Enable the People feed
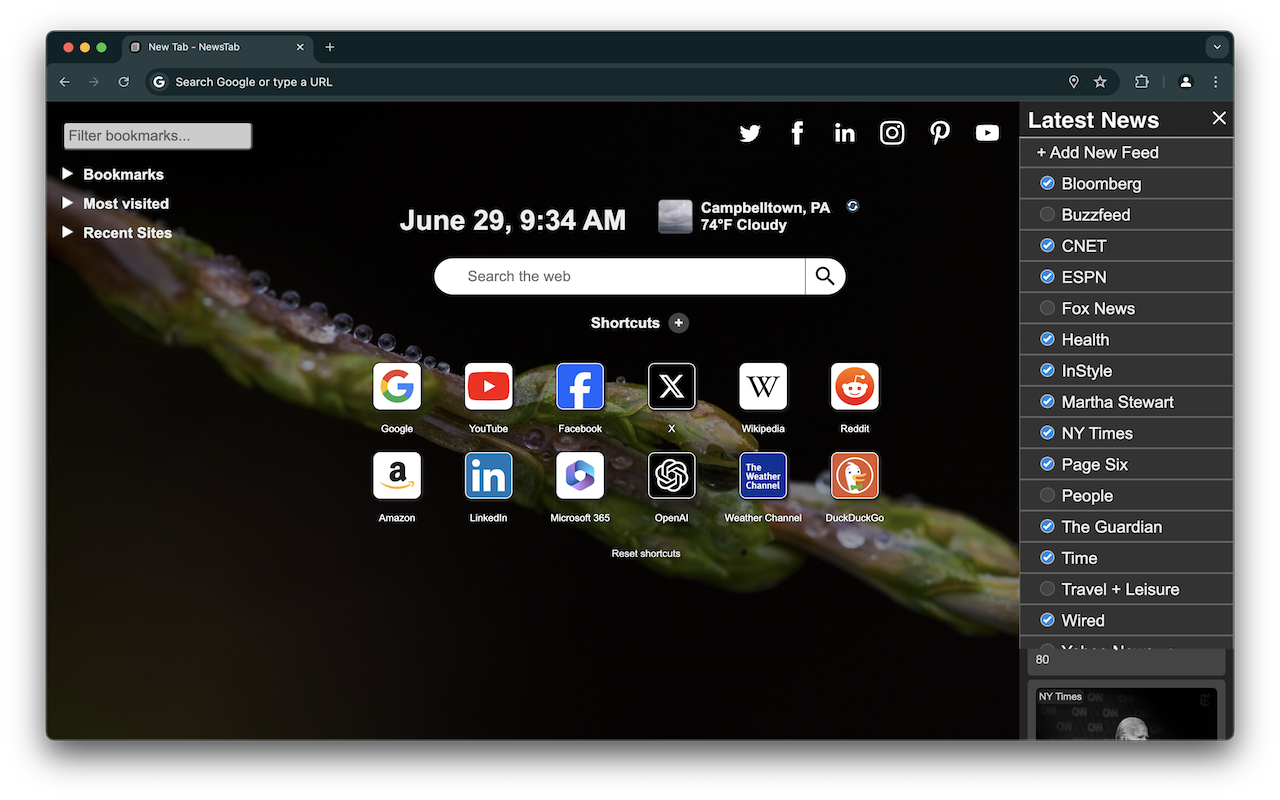 coord(1047,495)
